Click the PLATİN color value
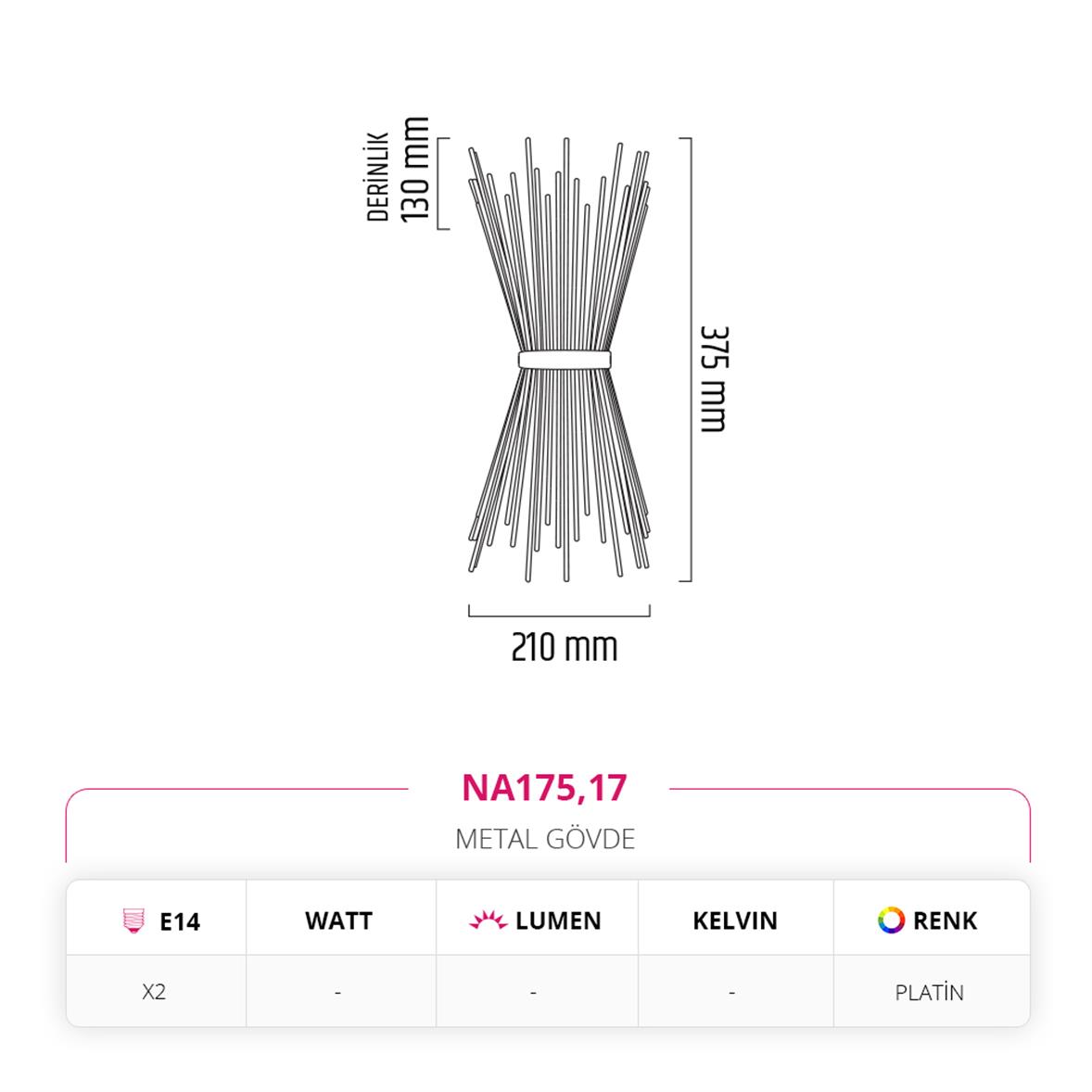Screen dimensions: 1092x1092 coord(929,992)
